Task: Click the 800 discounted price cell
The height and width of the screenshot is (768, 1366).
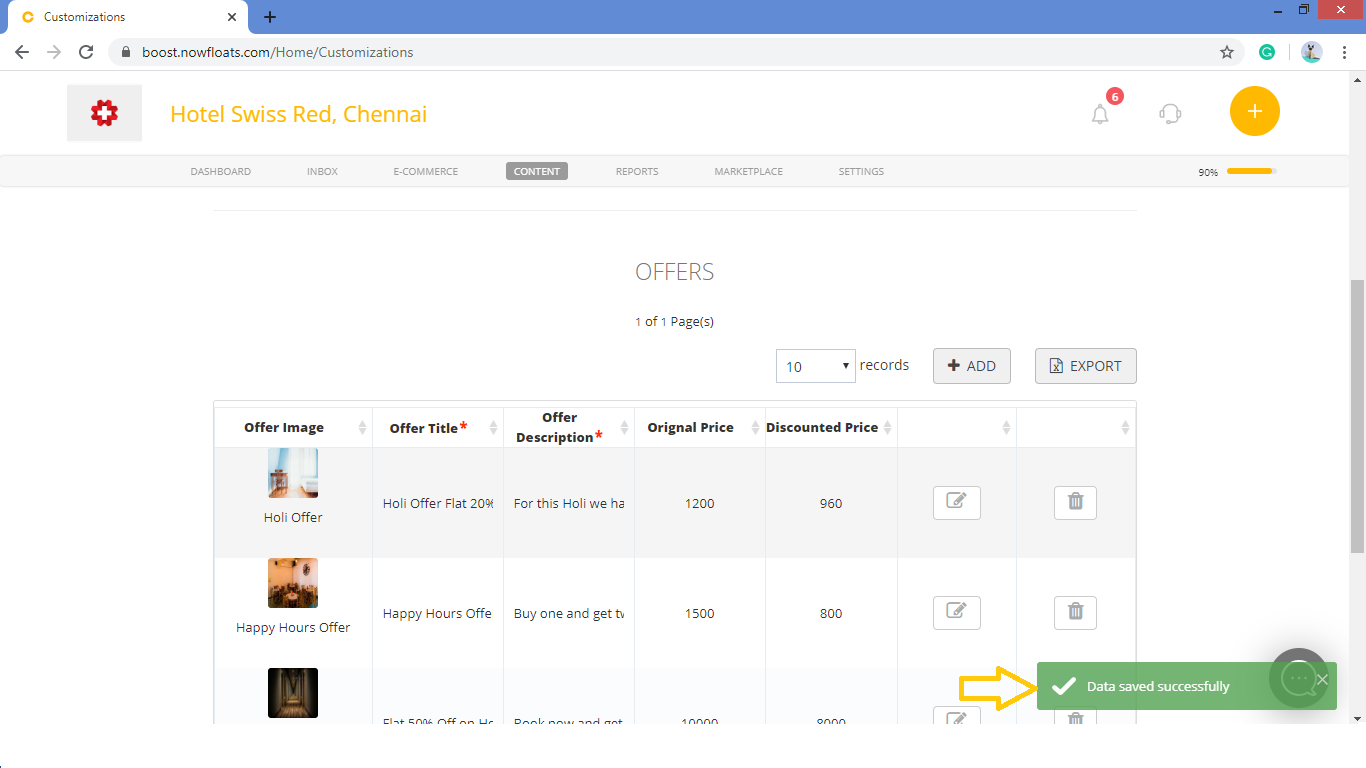Action: 831,613
